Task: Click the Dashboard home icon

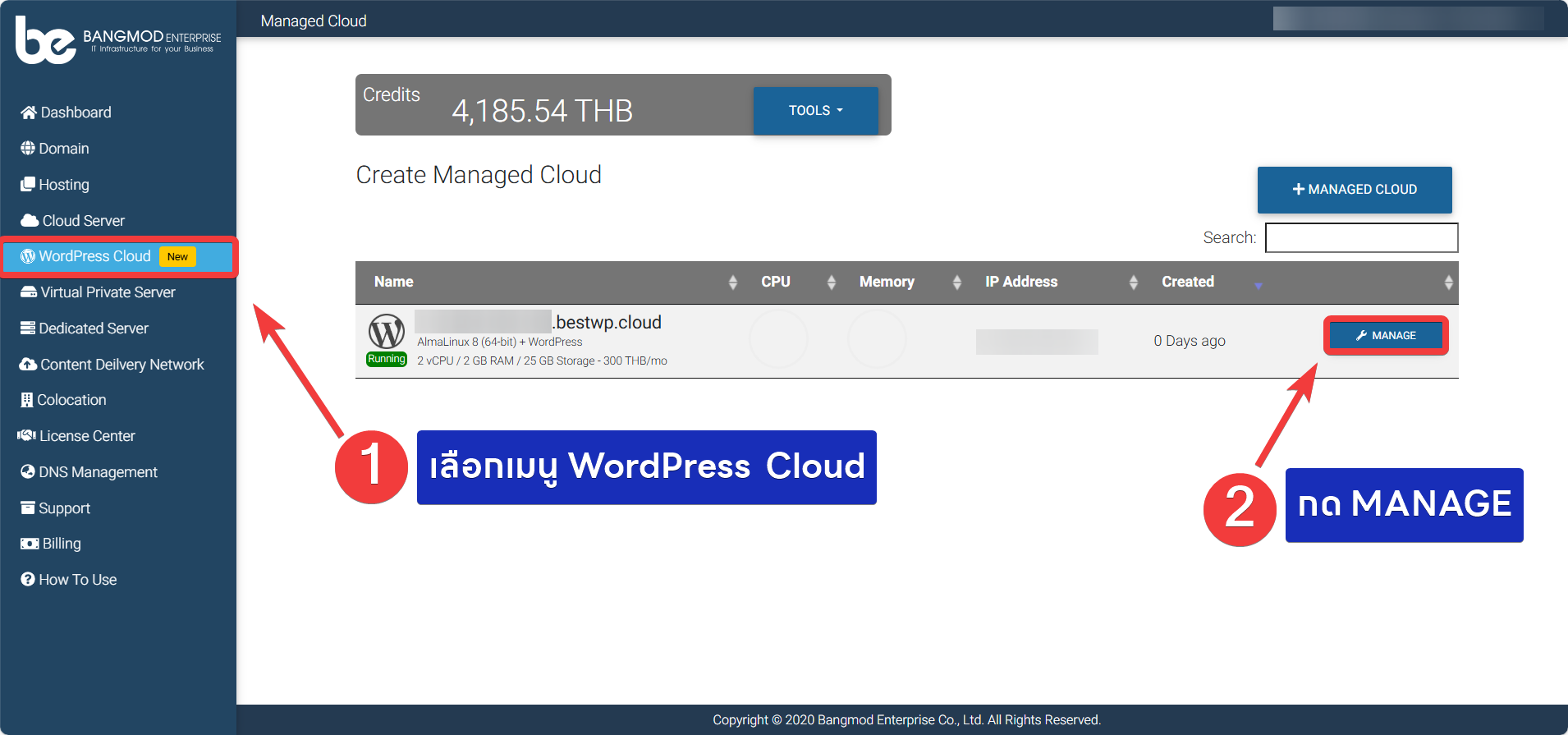Action: point(29,113)
